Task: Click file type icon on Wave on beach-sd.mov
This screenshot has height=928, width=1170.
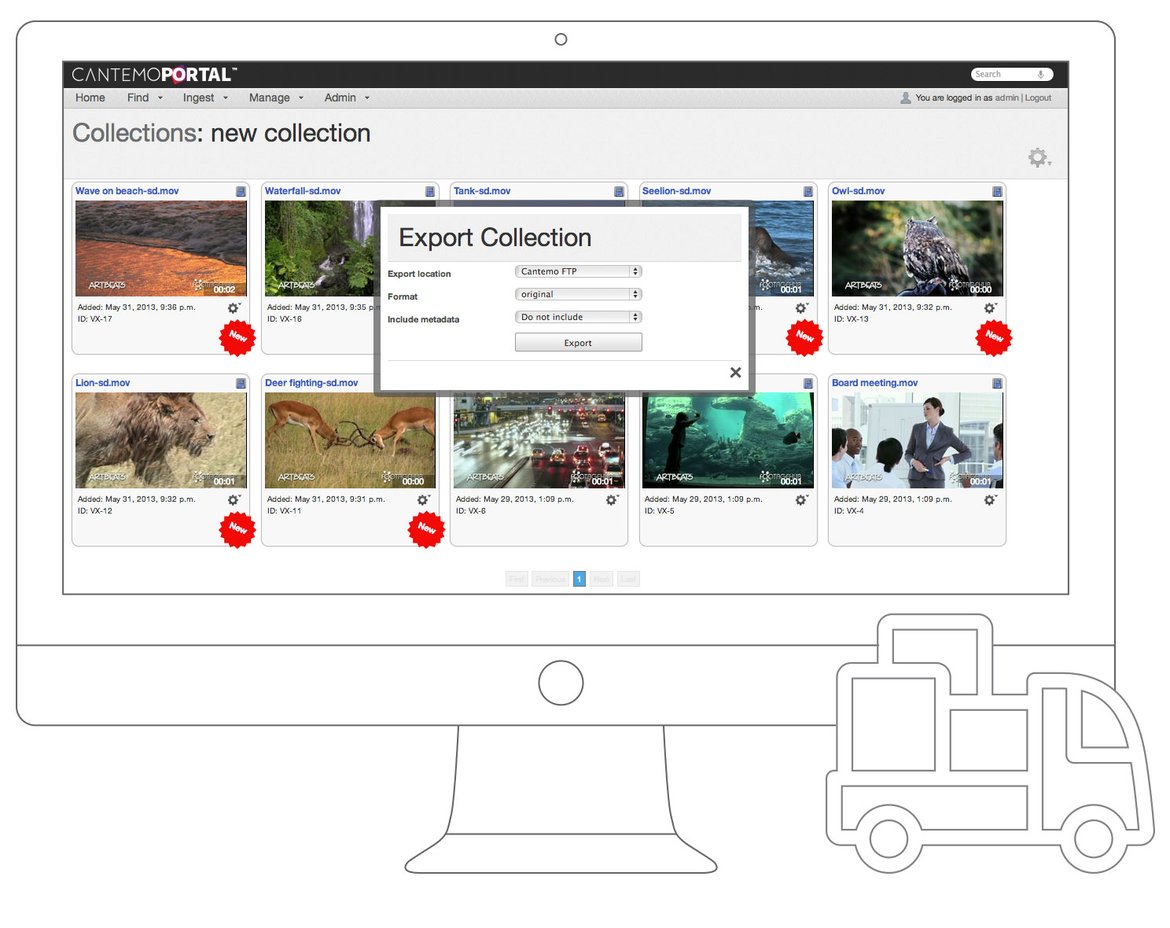Action: point(240,192)
